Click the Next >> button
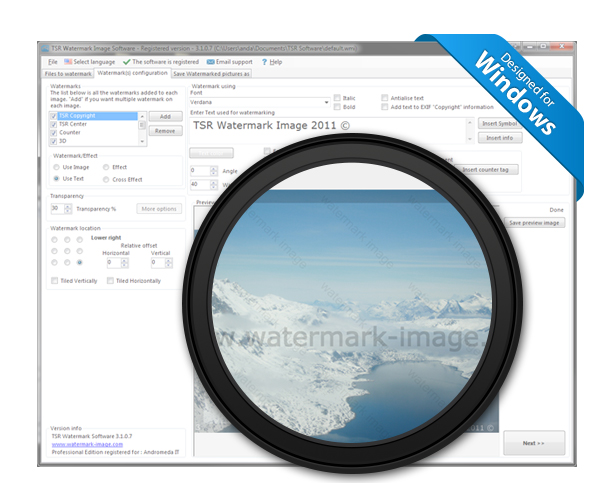Screen dimensions: 599x483 tap(534, 443)
